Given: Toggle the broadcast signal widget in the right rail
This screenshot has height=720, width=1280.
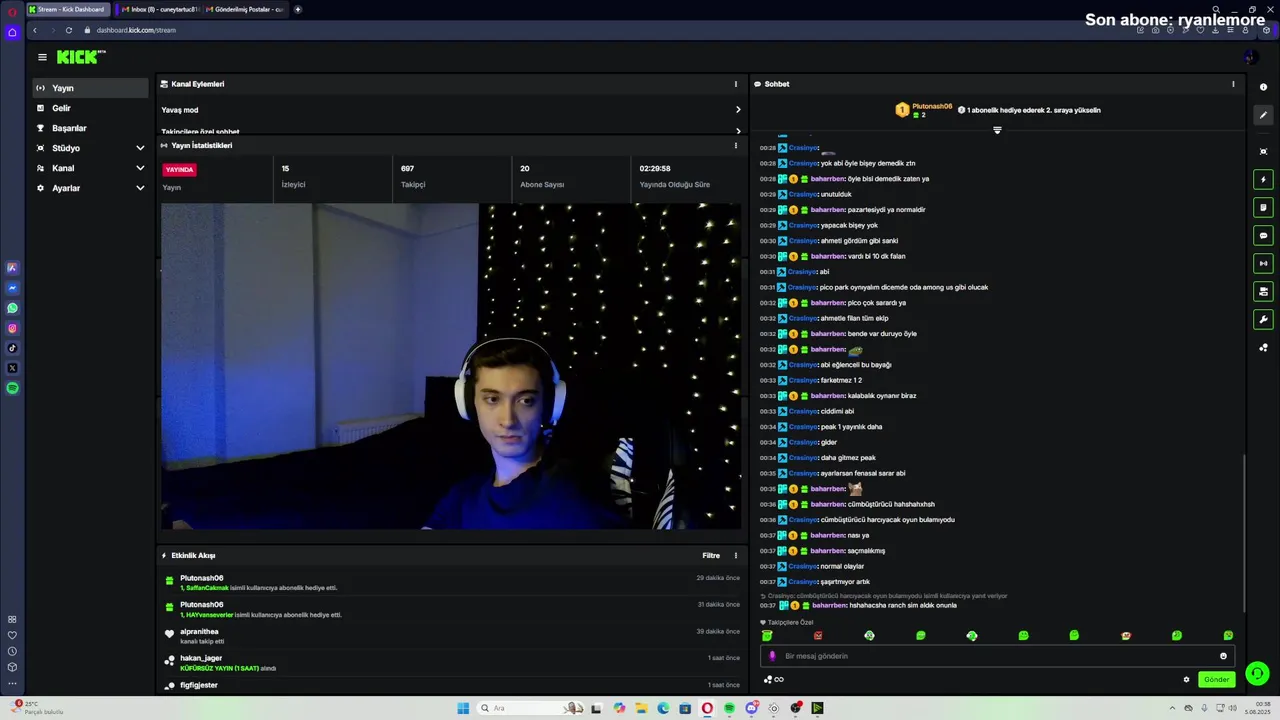Looking at the screenshot, I should pos(1263,264).
